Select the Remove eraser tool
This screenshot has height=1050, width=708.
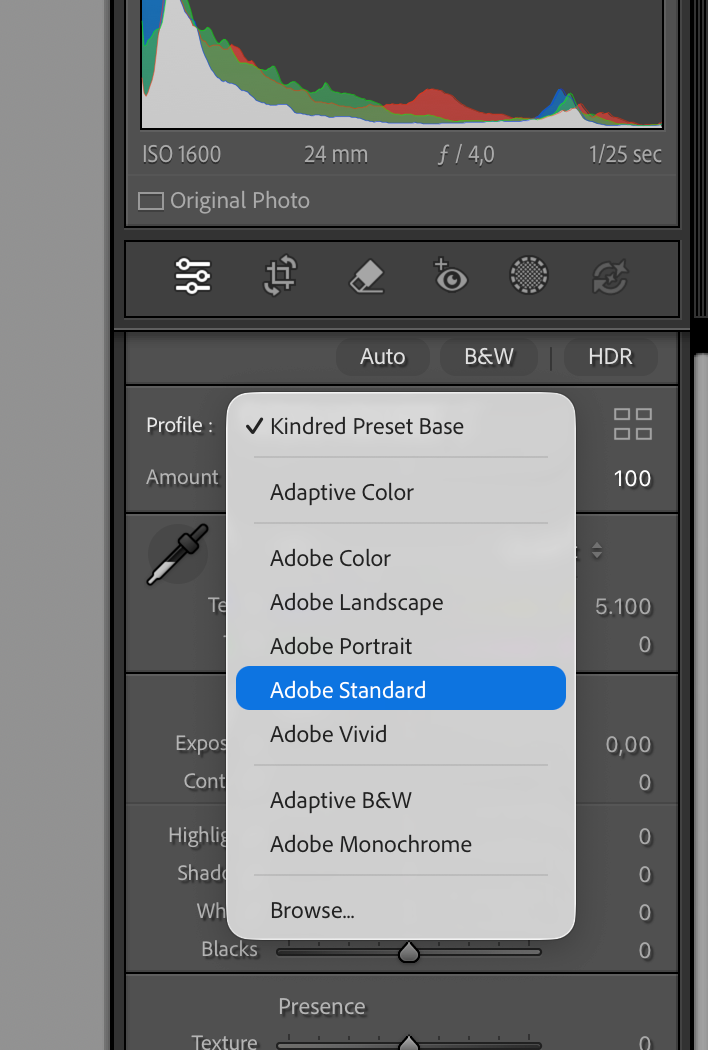tap(366, 276)
